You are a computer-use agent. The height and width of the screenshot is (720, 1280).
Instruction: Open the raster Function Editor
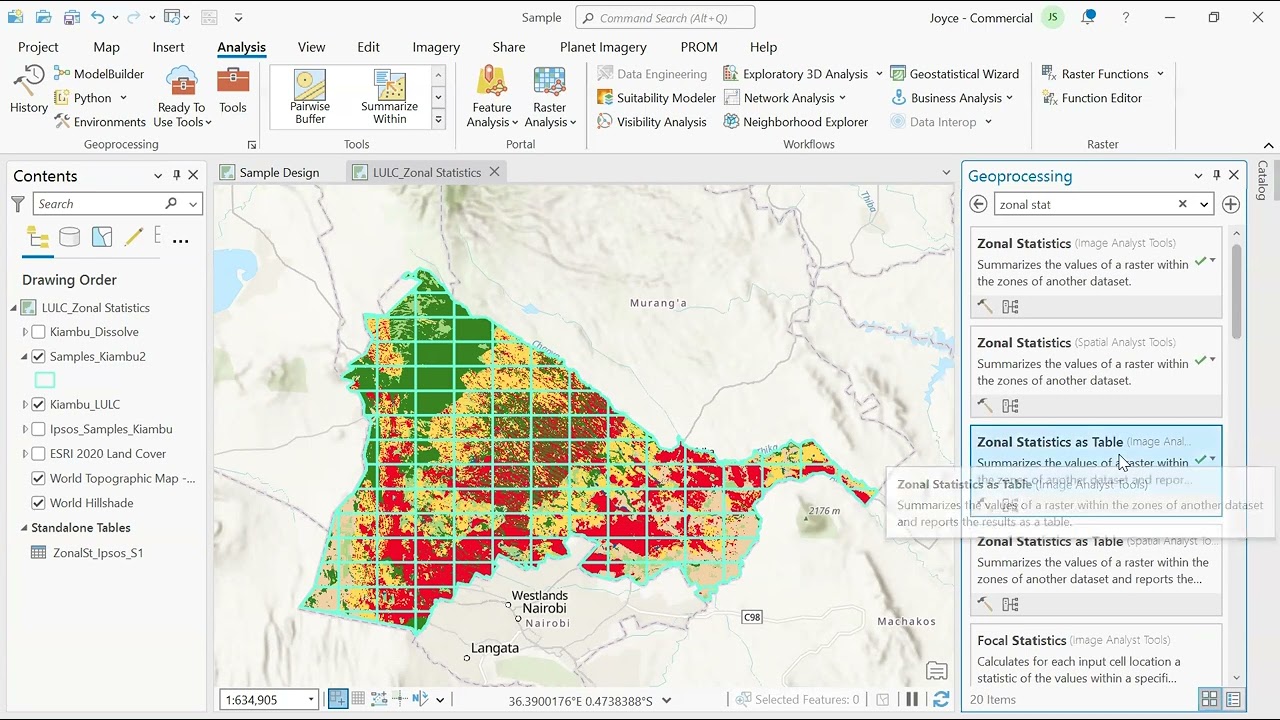(x=1092, y=98)
